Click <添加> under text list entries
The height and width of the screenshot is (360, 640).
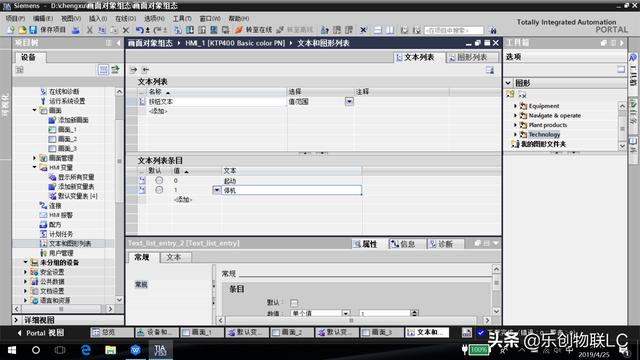(x=182, y=200)
